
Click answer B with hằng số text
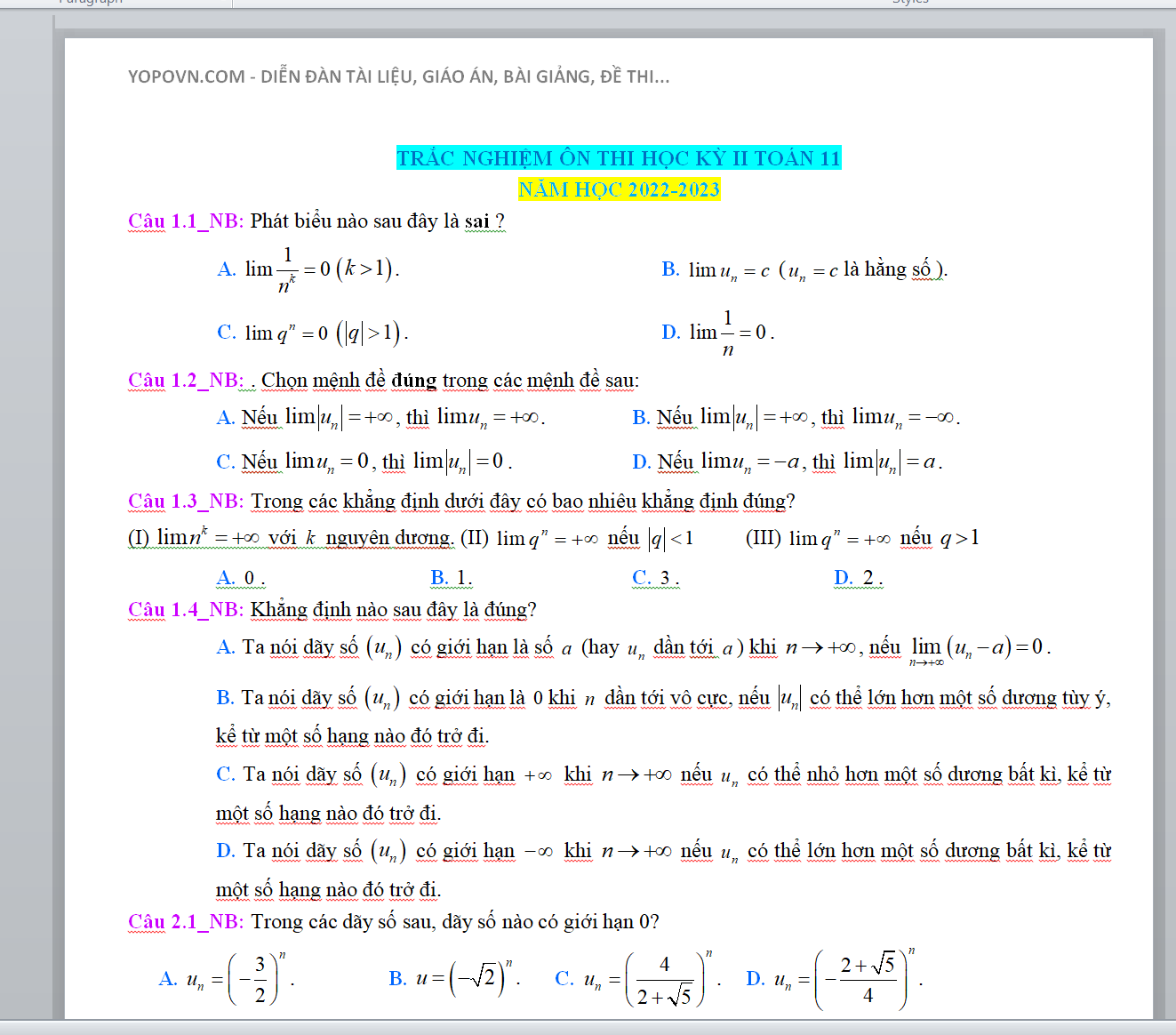[x=804, y=269]
